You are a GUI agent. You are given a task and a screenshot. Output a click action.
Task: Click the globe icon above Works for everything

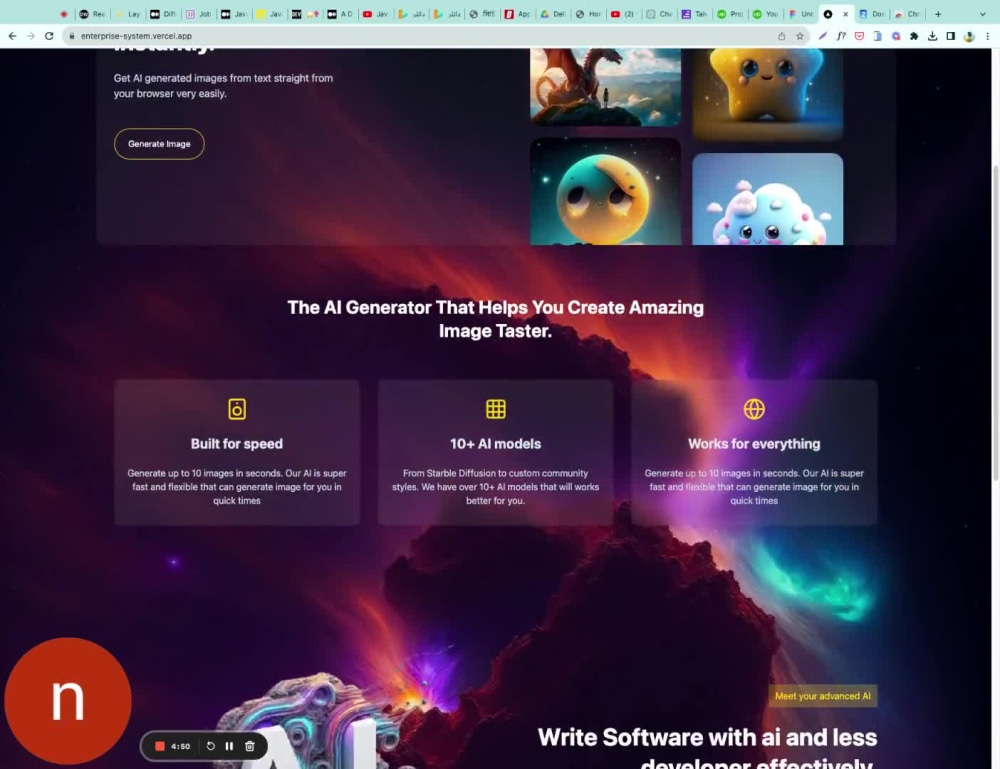(754, 409)
